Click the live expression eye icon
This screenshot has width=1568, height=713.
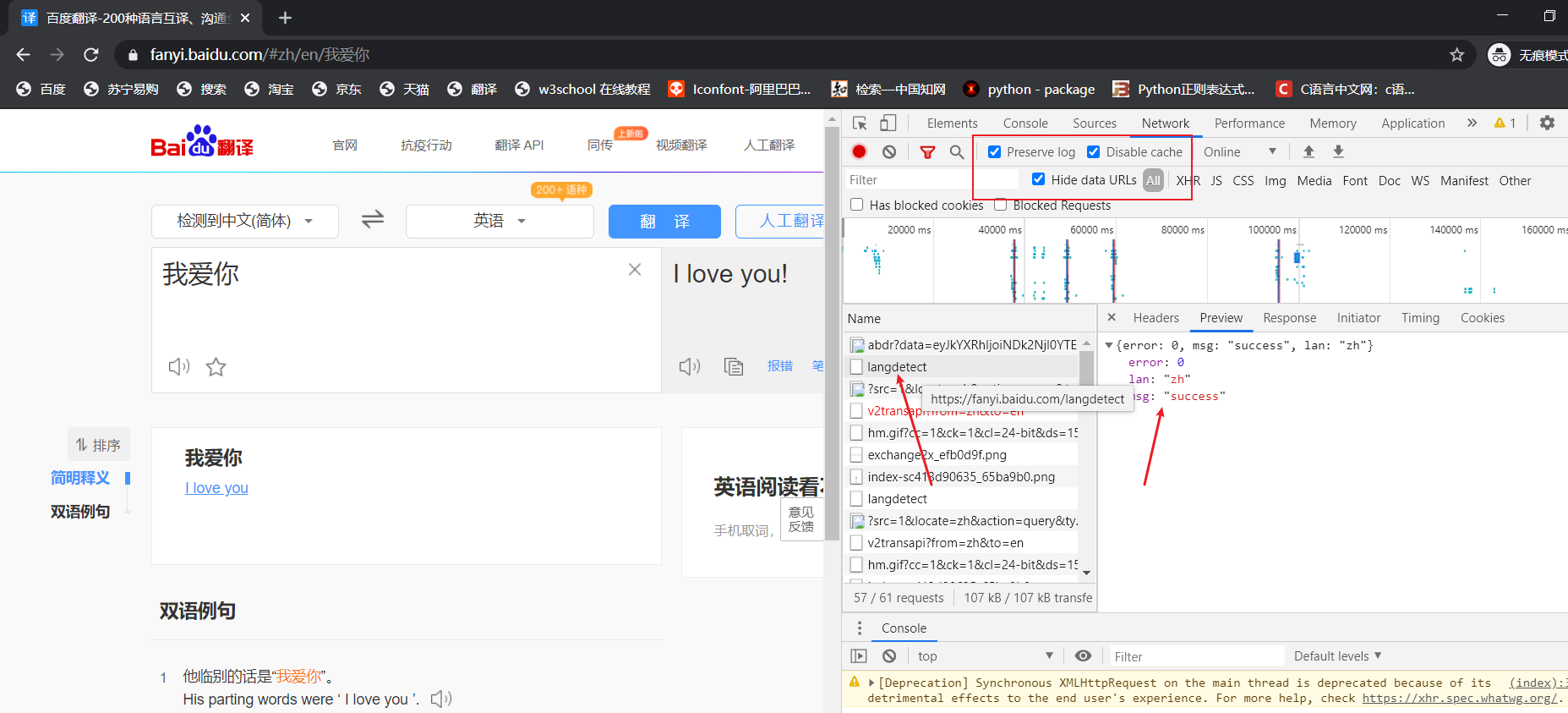pyautogui.click(x=1083, y=656)
